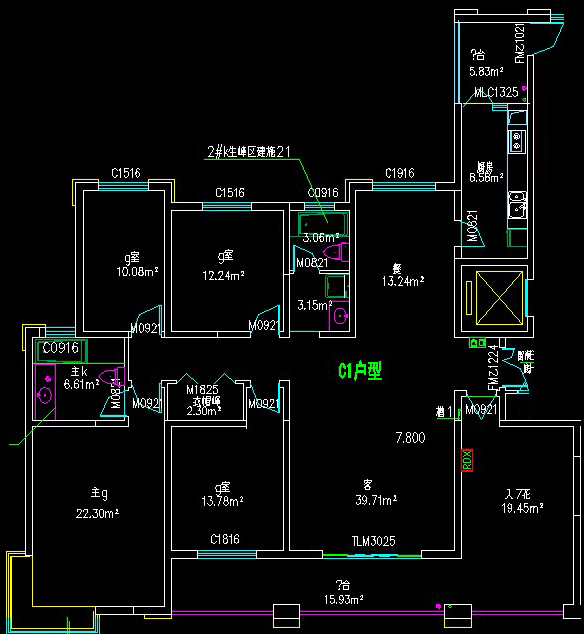Select the annotation text starting with 2#
This screenshot has height=634, width=584.
pyautogui.click(x=249, y=152)
